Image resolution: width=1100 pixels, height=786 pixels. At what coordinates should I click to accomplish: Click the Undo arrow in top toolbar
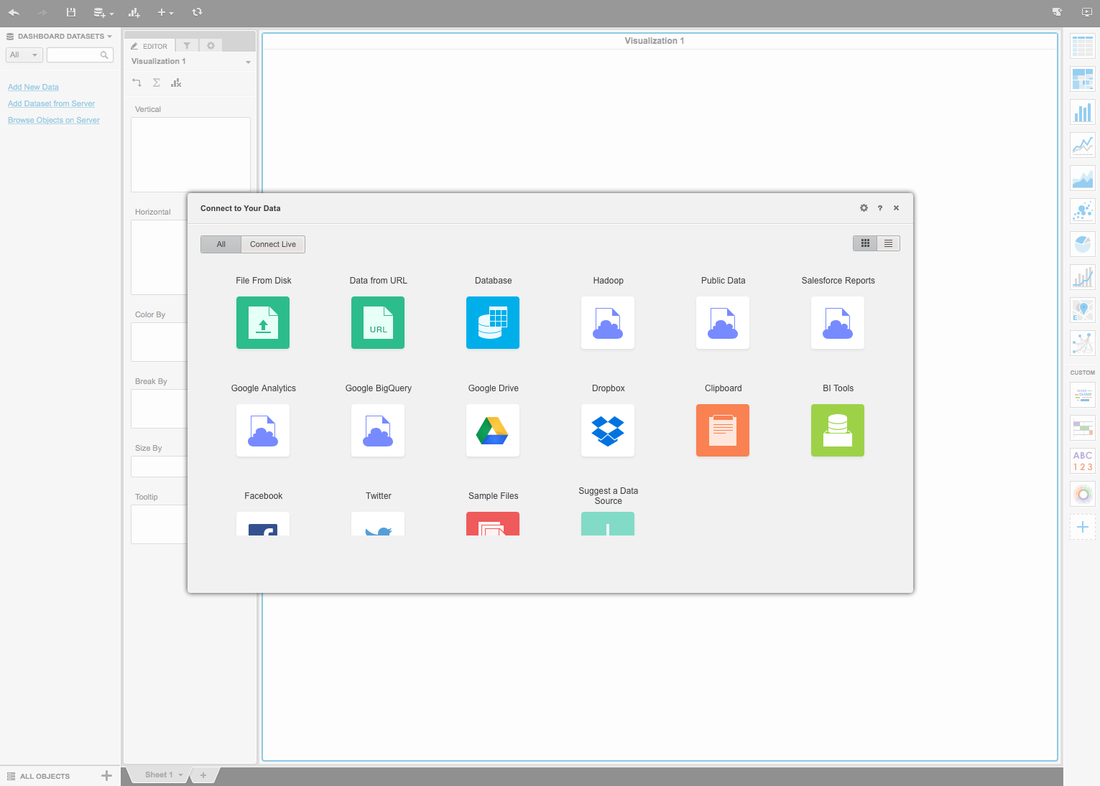(x=13, y=12)
